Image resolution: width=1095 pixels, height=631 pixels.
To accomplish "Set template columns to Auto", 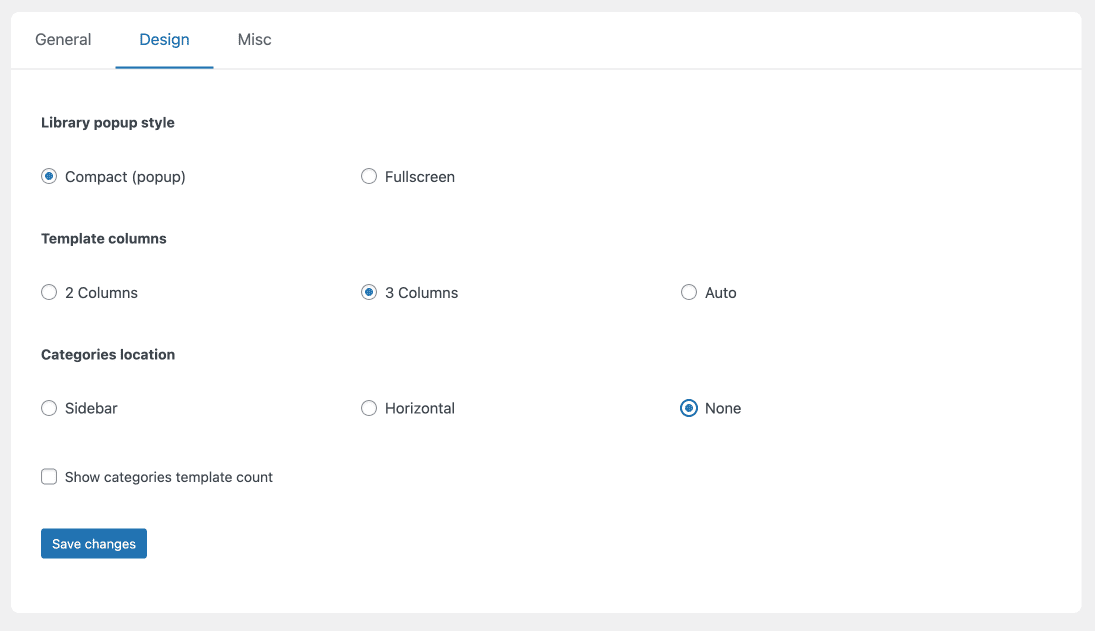I will (x=689, y=292).
